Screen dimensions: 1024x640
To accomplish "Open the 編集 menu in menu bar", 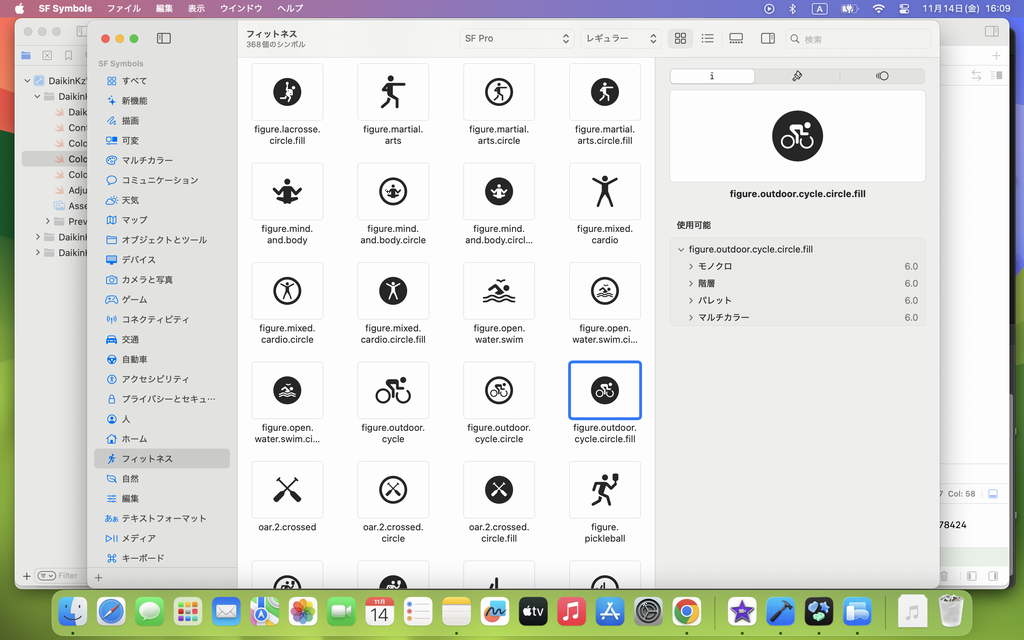I will click(164, 8).
